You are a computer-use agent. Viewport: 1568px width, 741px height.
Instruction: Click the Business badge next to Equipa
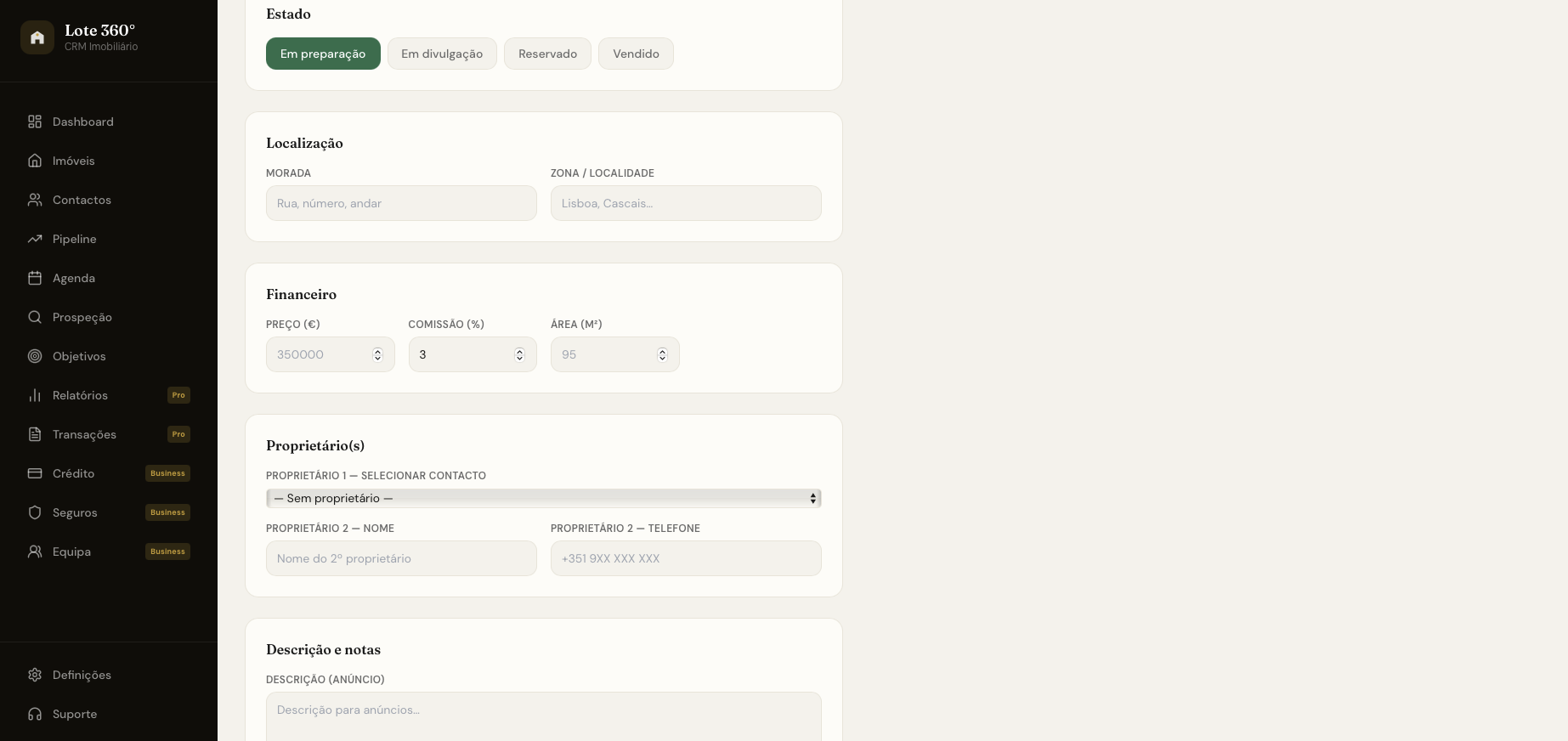click(x=167, y=552)
